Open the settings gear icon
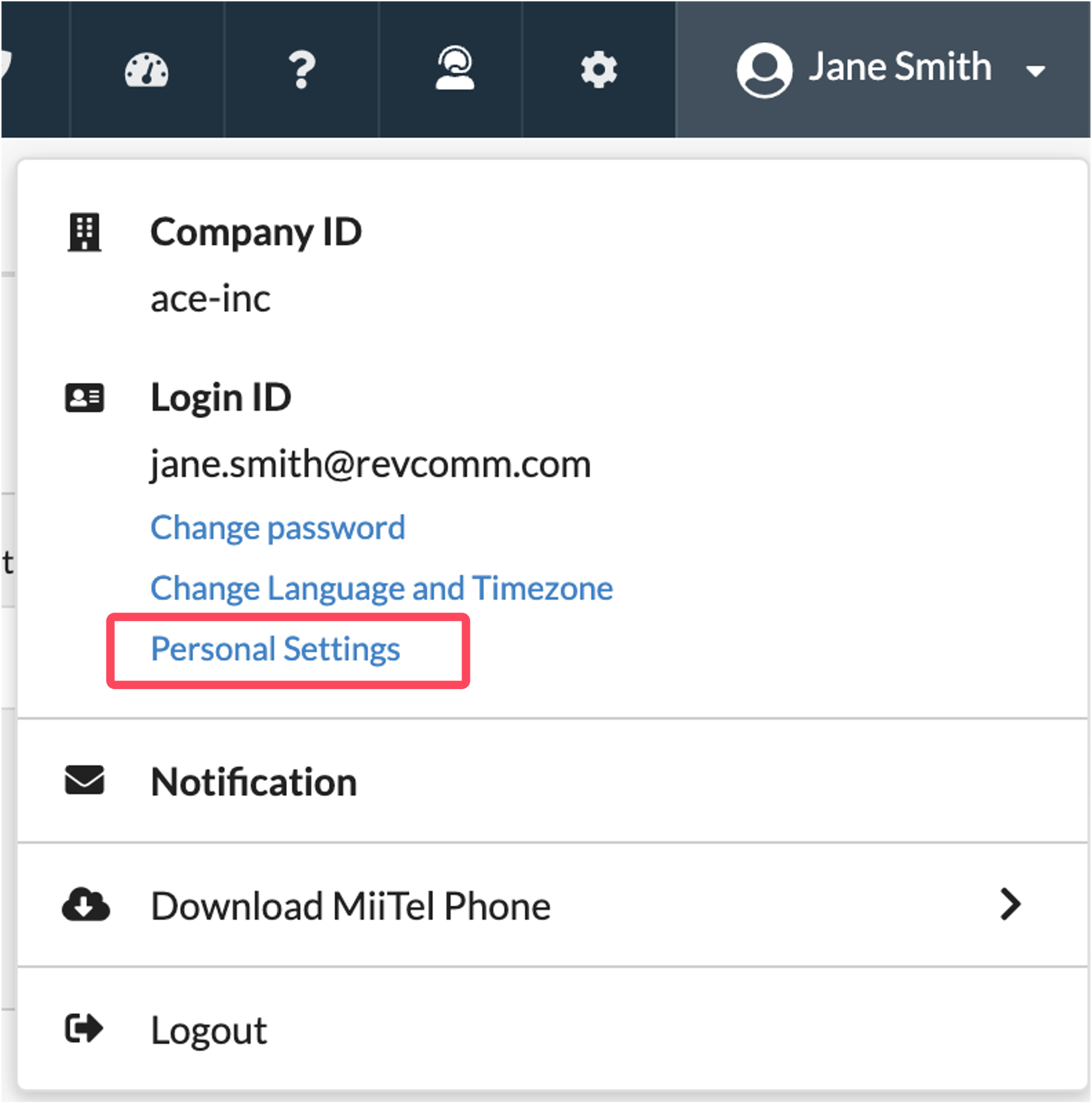 [x=599, y=70]
